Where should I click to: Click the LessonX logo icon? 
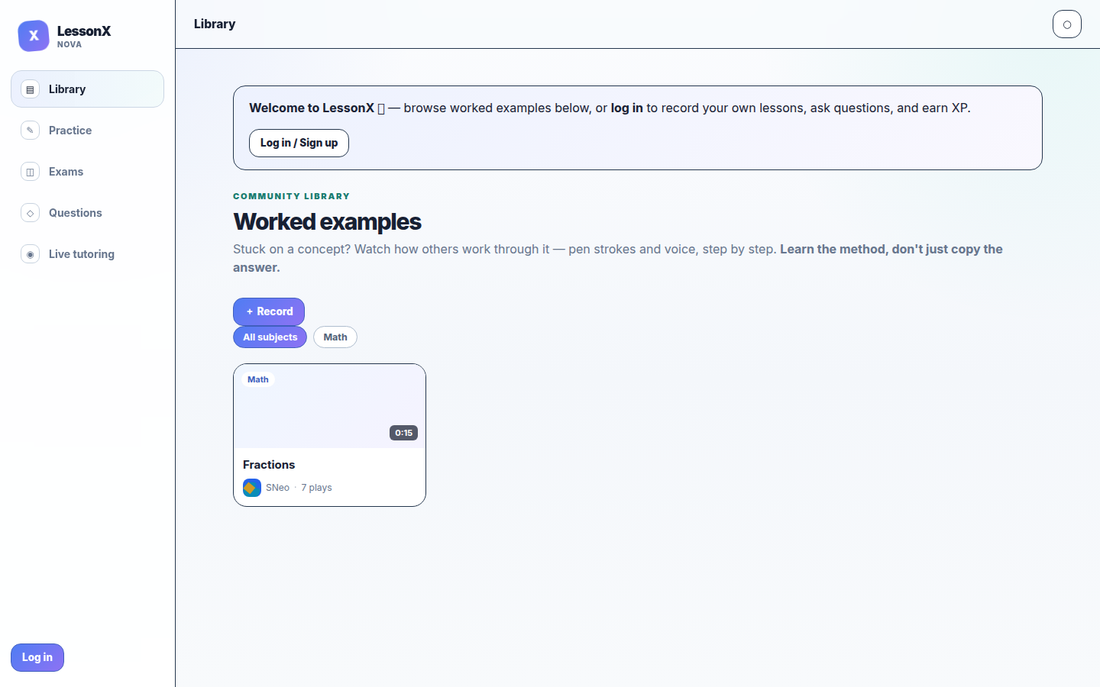tap(33, 36)
